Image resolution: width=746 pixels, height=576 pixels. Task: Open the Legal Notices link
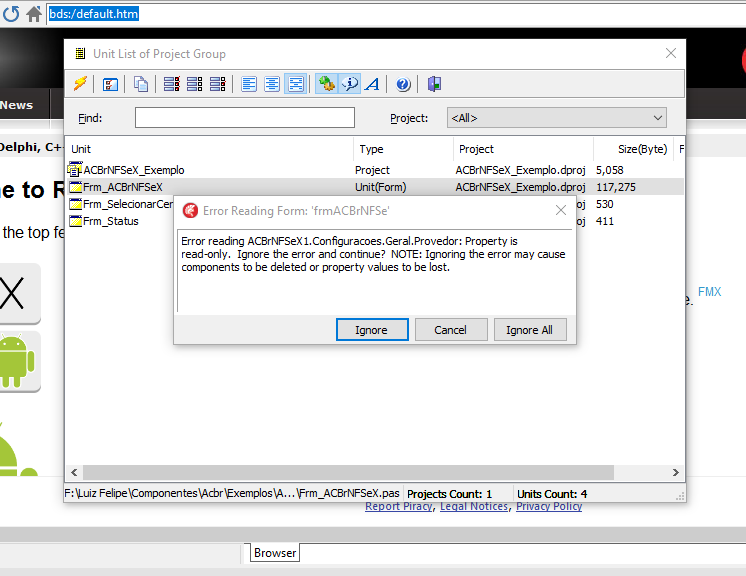tap(474, 506)
